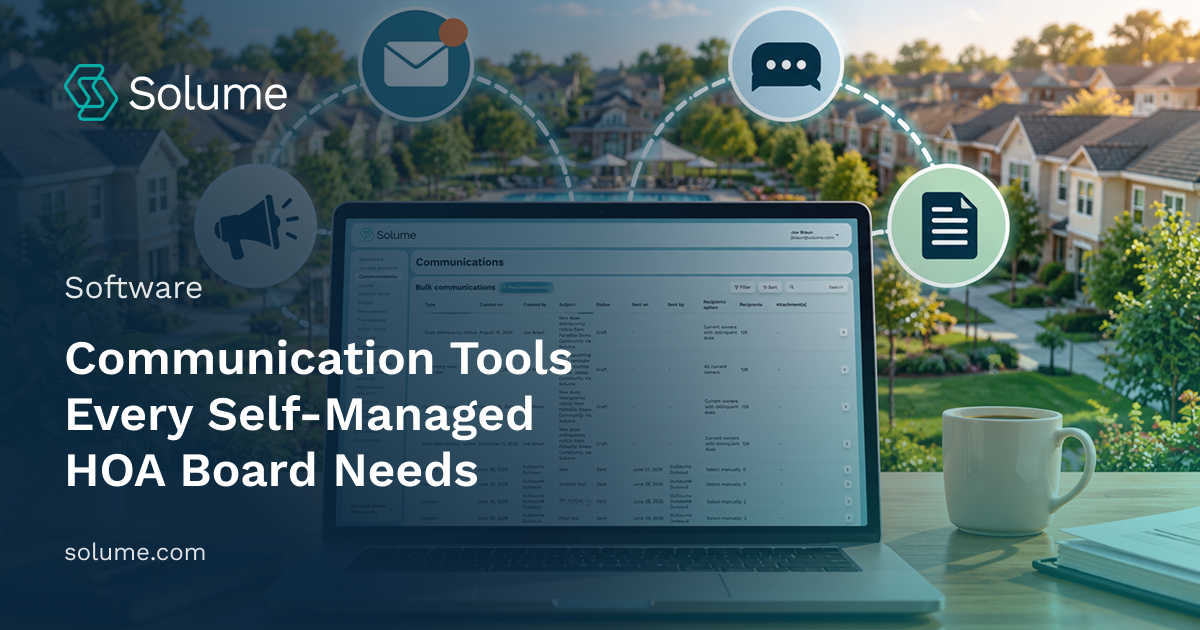Click the Created on column header
The width and height of the screenshot is (1200, 630).
coord(491,304)
